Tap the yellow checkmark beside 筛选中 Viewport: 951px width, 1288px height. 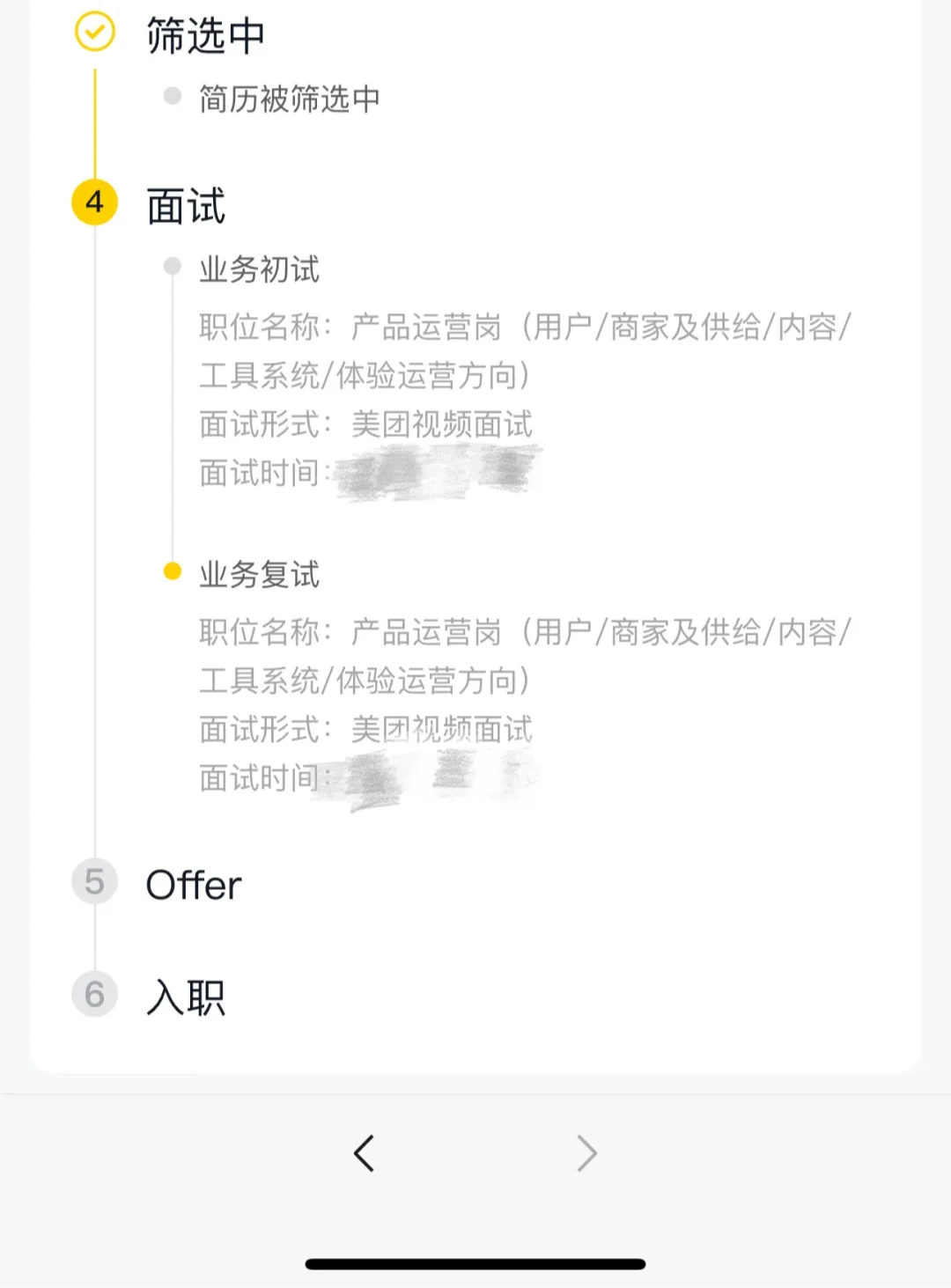94,33
